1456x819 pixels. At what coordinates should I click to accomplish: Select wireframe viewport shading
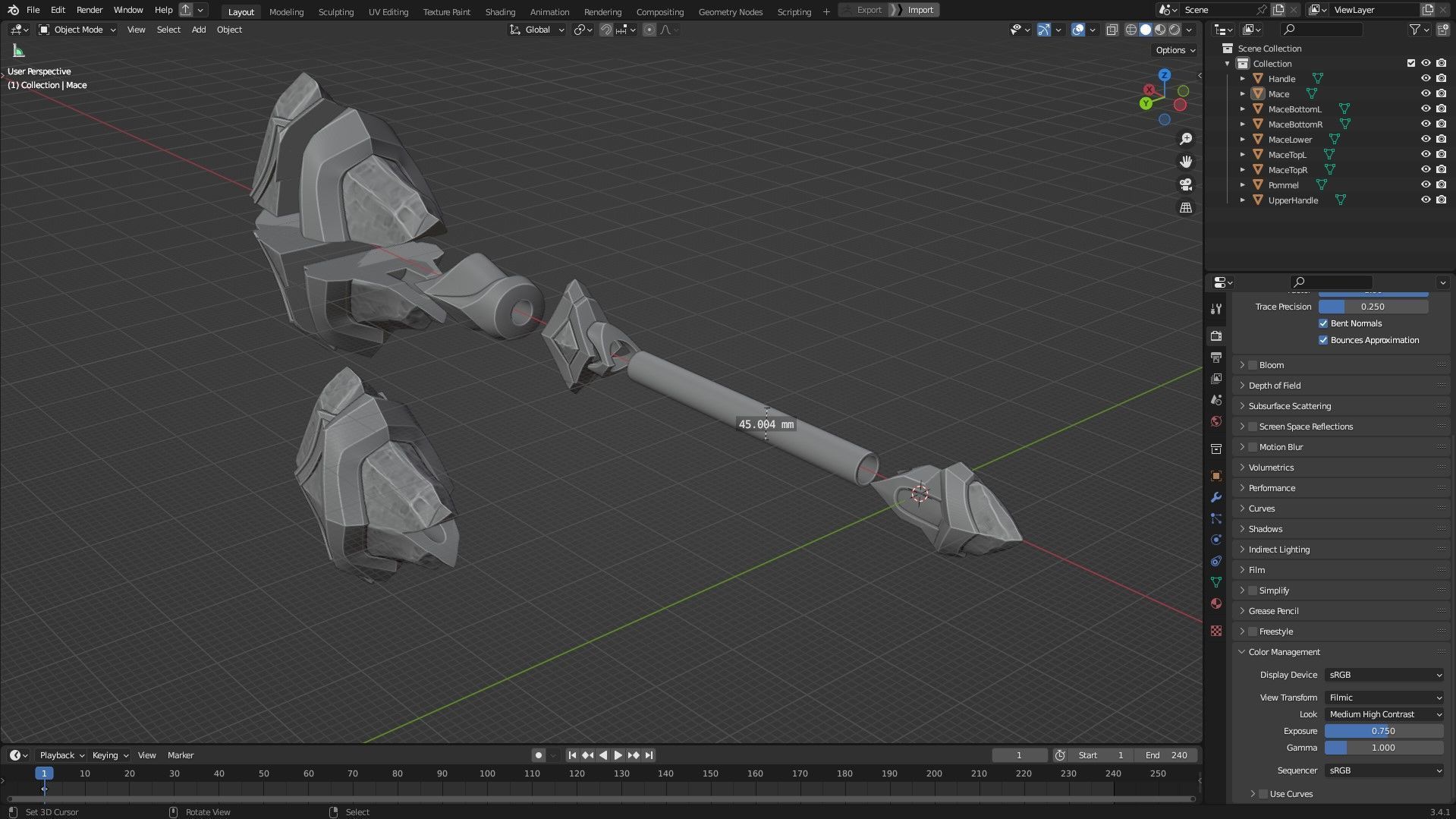[1131, 30]
